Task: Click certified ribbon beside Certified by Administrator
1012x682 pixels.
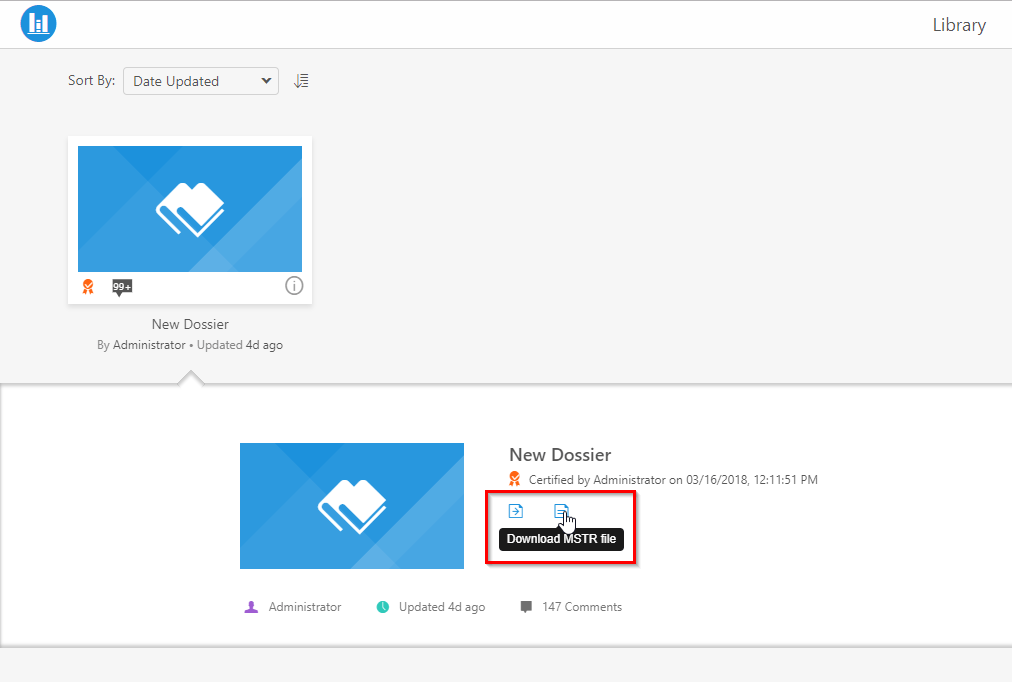Action: pyautogui.click(x=514, y=479)
